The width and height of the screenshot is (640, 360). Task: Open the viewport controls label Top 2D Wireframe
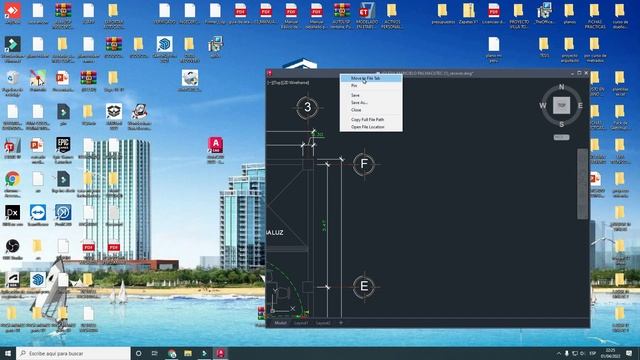point(288,82)
